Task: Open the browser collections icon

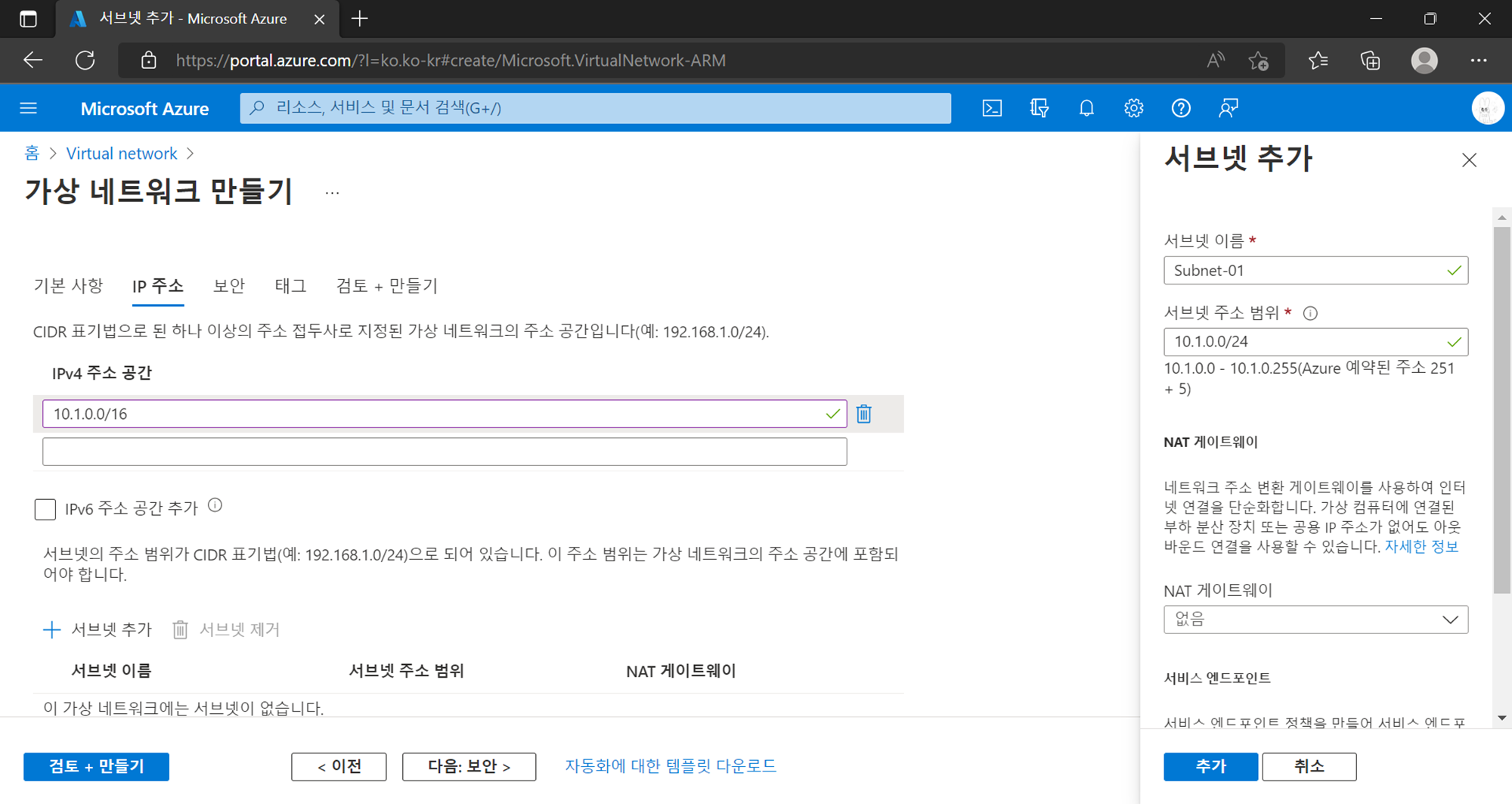Action: (1370, 61)
